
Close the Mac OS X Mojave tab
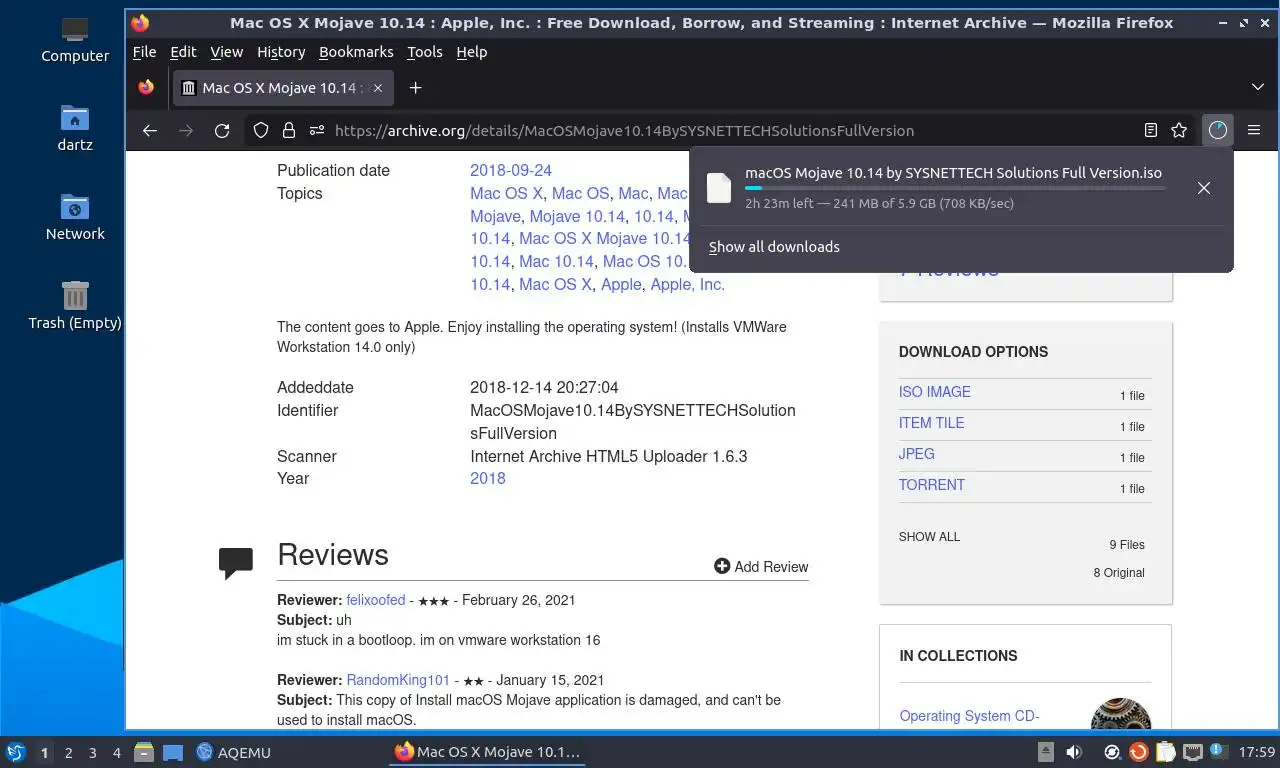(377, 88)
